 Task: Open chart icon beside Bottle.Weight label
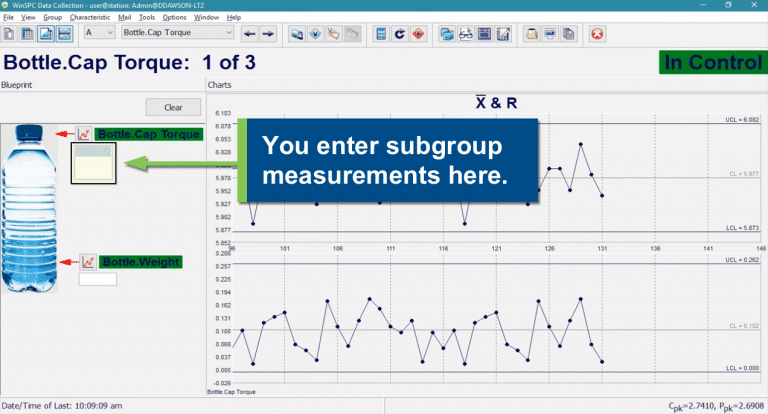(x=88, y=262)
